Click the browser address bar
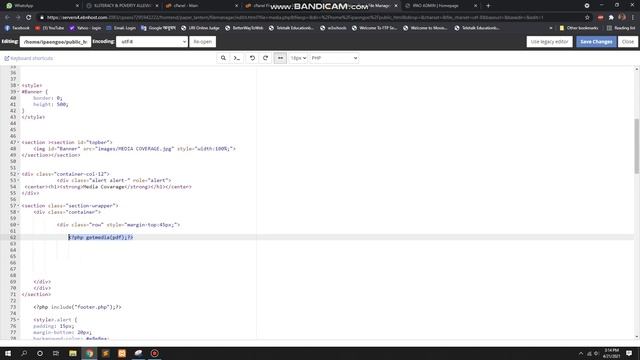This screenshot has width=640, height=360. (x=310, y=18)
